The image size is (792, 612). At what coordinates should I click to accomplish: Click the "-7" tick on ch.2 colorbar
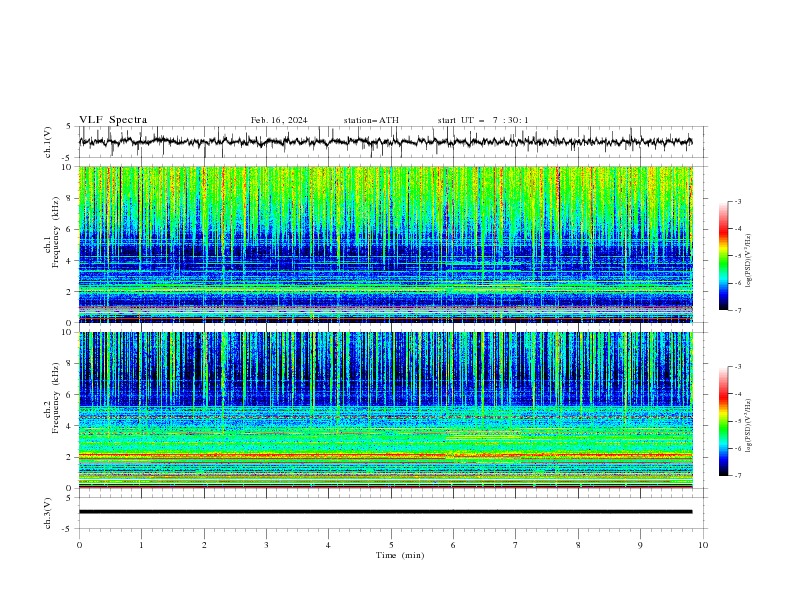click(x=738, y=475)
